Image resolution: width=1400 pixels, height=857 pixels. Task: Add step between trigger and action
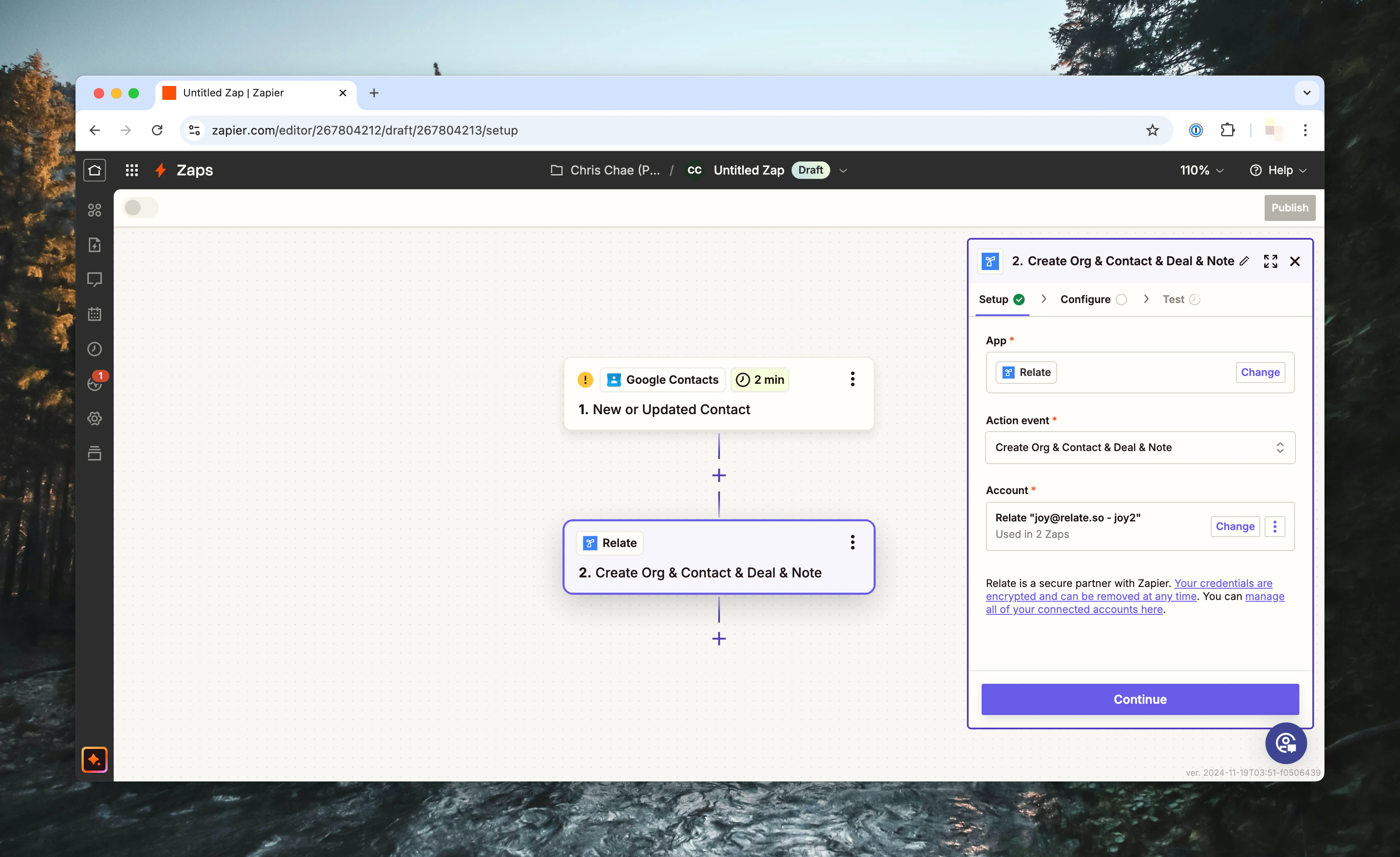click(719, 476)
